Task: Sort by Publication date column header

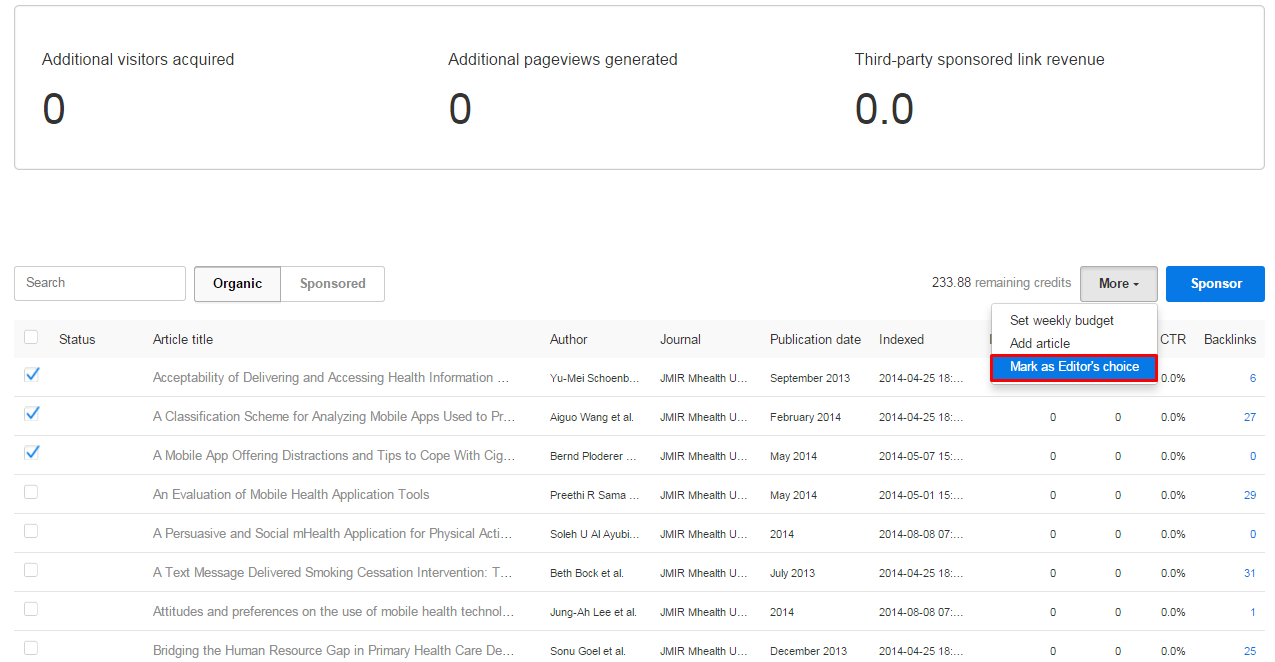Action: 814,340
